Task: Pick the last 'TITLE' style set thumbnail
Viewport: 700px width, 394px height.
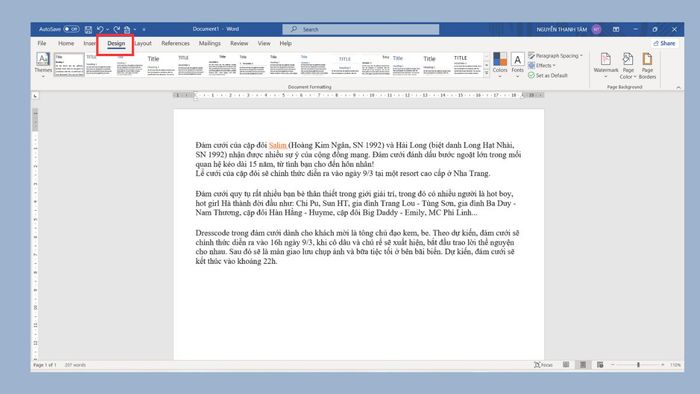Action: (x=467, y=65)
